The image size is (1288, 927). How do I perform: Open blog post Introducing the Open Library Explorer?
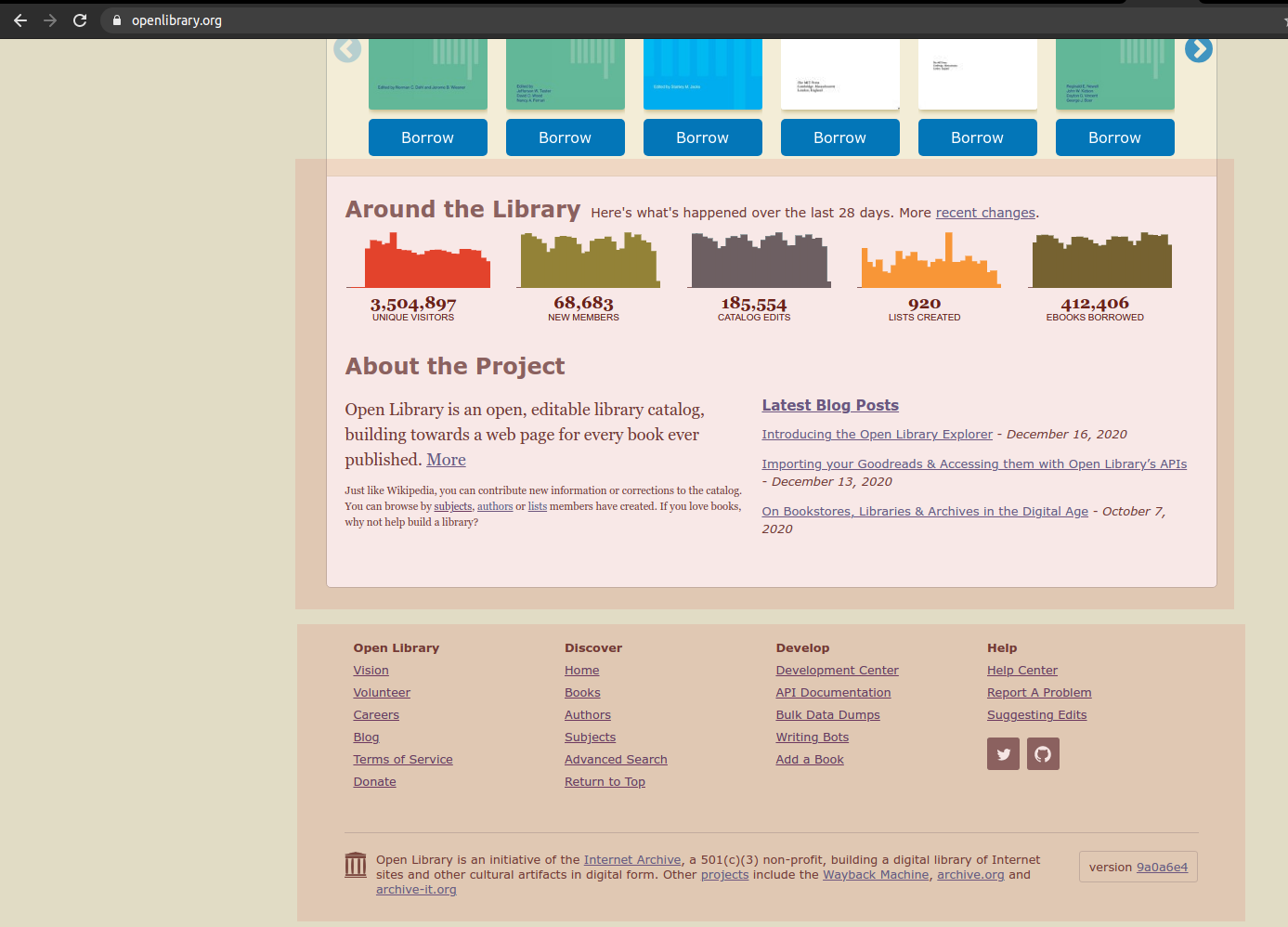coord(876,434)
